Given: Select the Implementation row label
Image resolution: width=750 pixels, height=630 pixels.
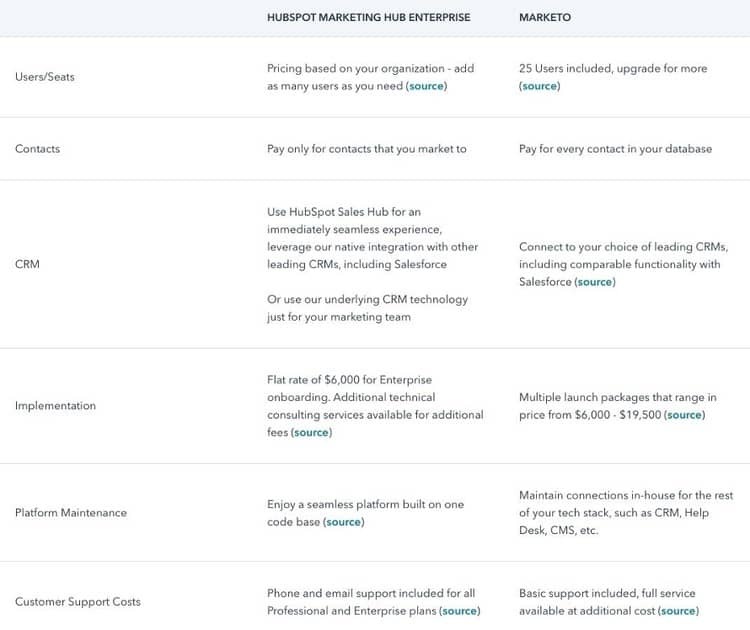Looking at the screenshot, I should 56,406.
